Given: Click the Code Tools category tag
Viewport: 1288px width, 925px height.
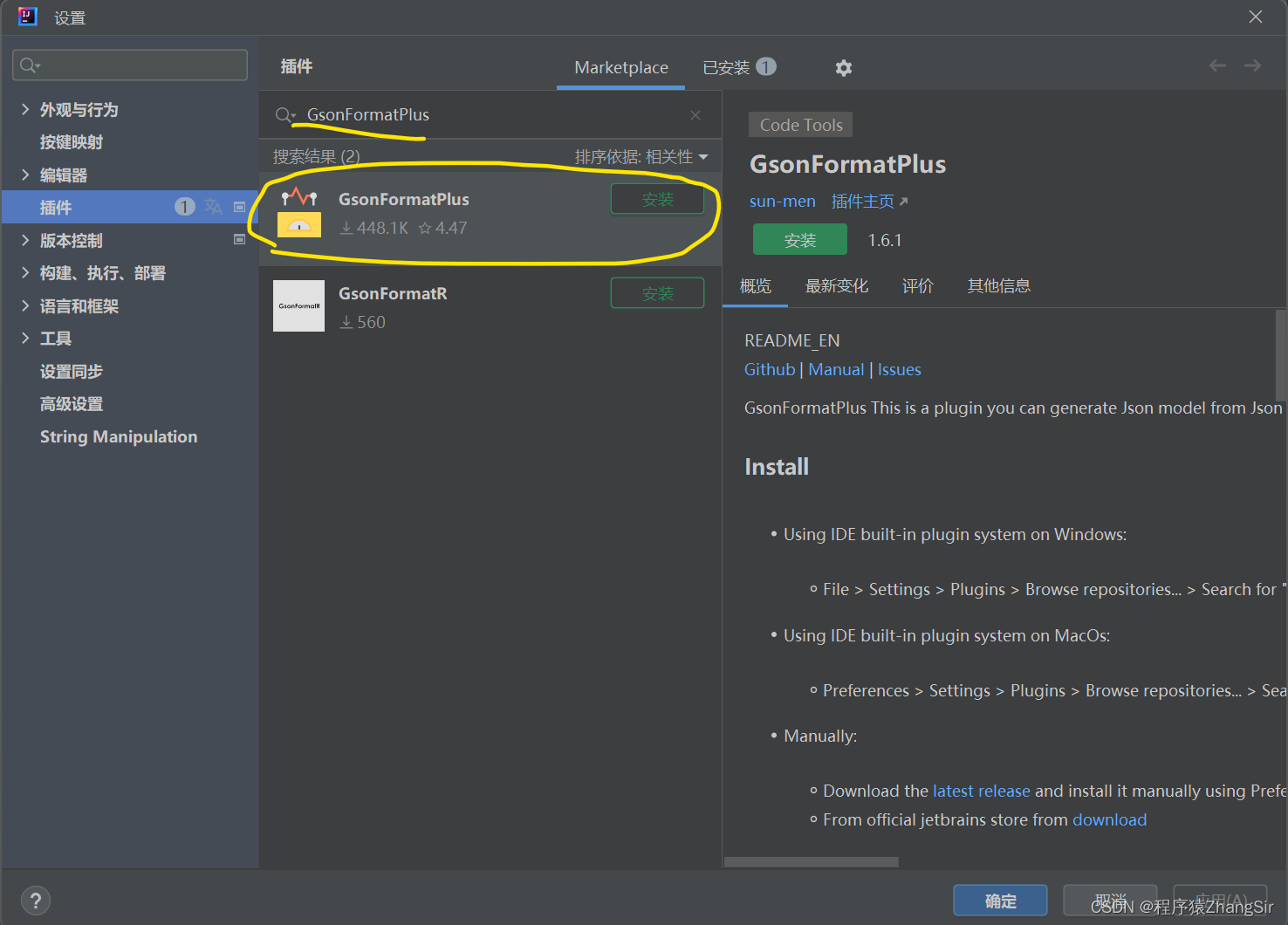Looking at the screenshot, I should click(x=801, y=125).
